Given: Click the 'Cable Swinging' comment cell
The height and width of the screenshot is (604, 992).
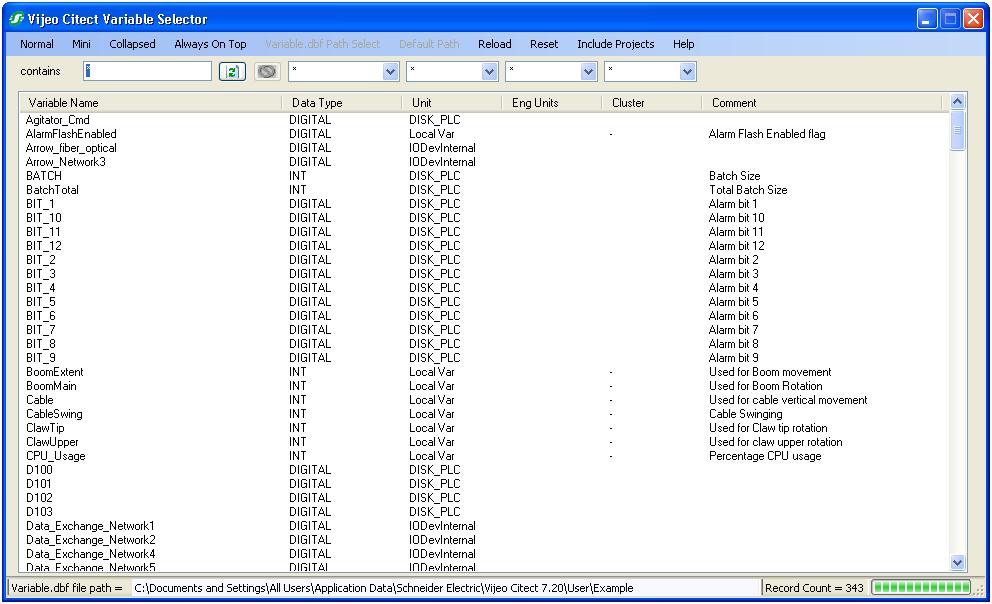Looking at the screenshot, I should tap(745, 414).
